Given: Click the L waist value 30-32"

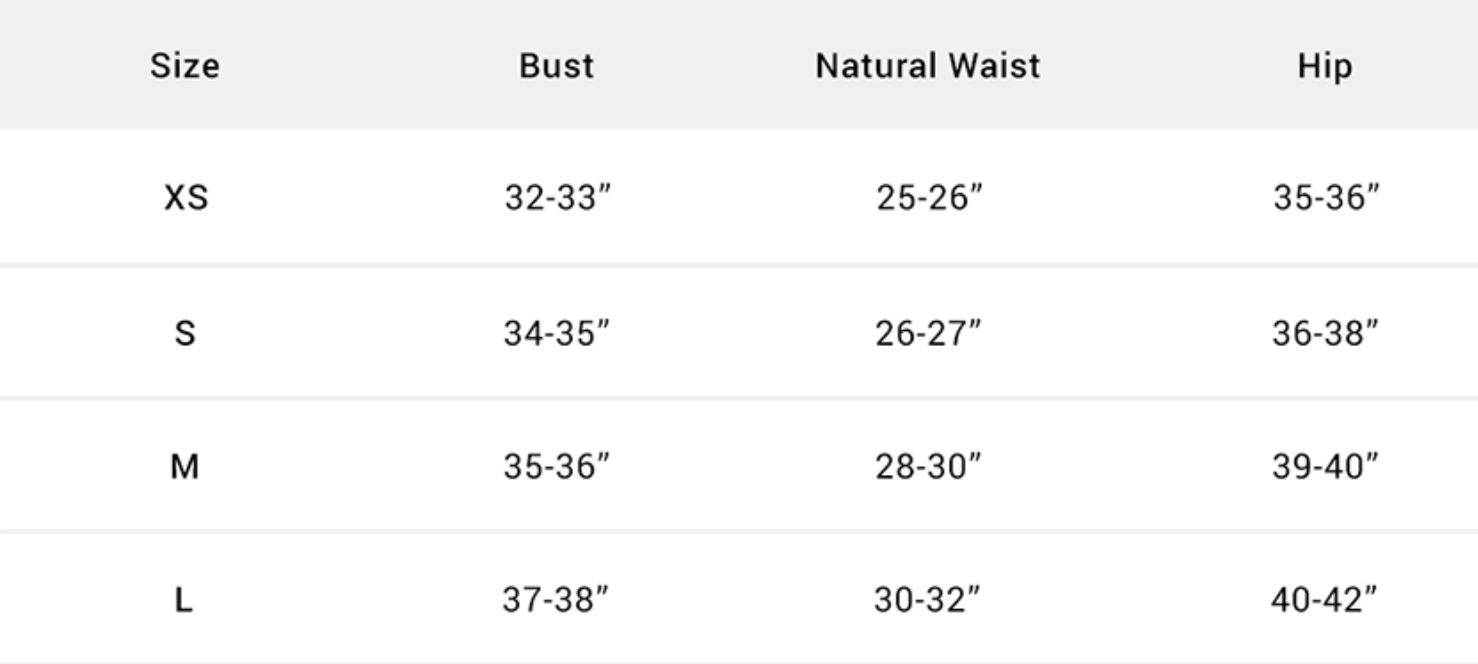Looking at the screenshot, I should coord(928,600).
